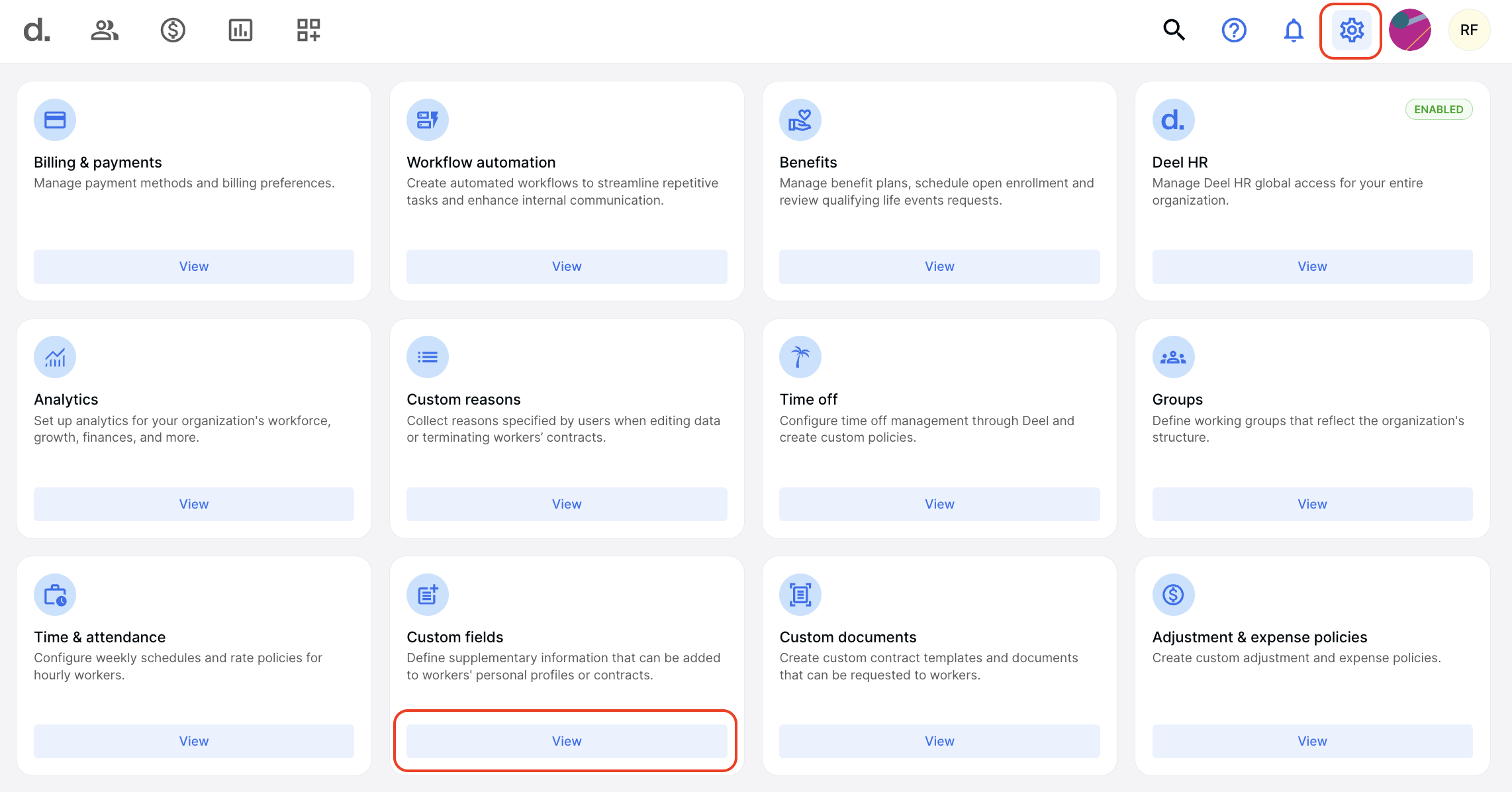Open the People section icon
The height and width of the screenshot is (792, 1512).
click(x=105, y=30)
